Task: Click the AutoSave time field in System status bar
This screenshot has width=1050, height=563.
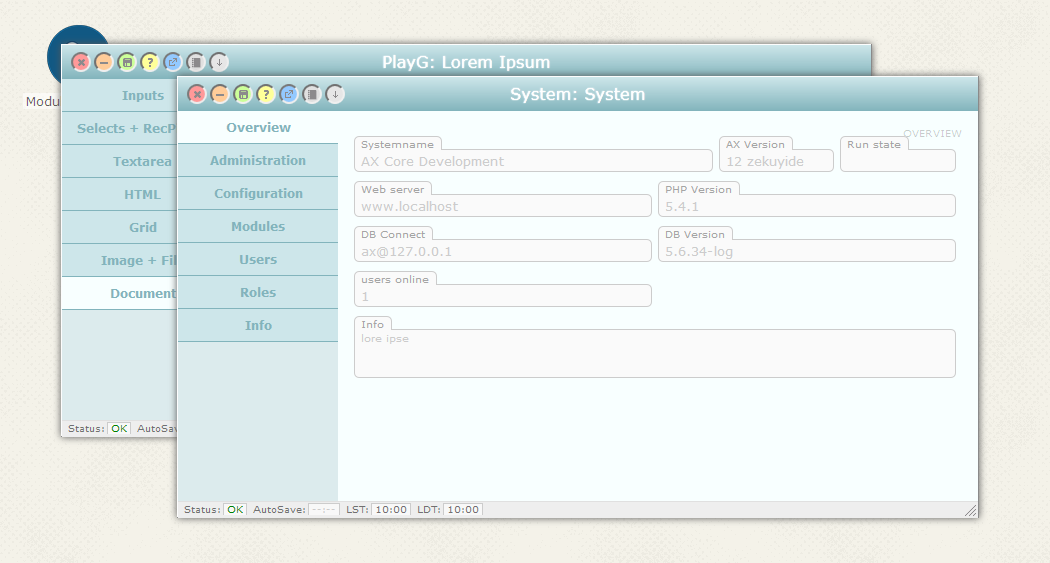Action: [324, 510]
